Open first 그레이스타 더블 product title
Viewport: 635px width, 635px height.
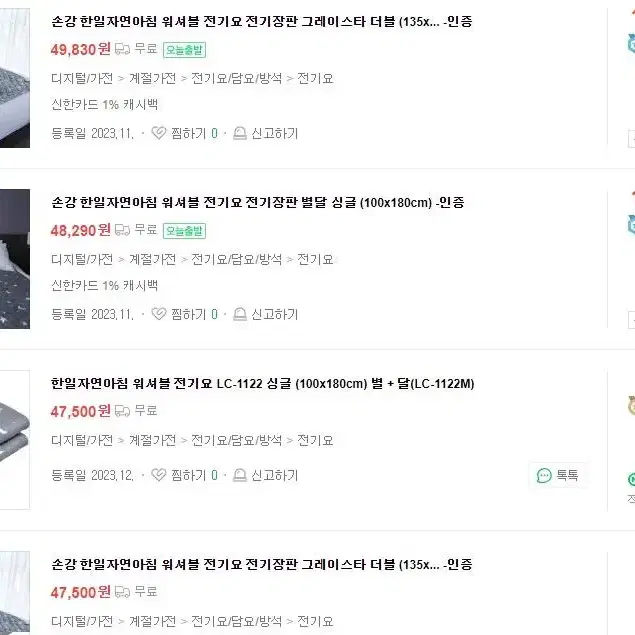[262, 21]
